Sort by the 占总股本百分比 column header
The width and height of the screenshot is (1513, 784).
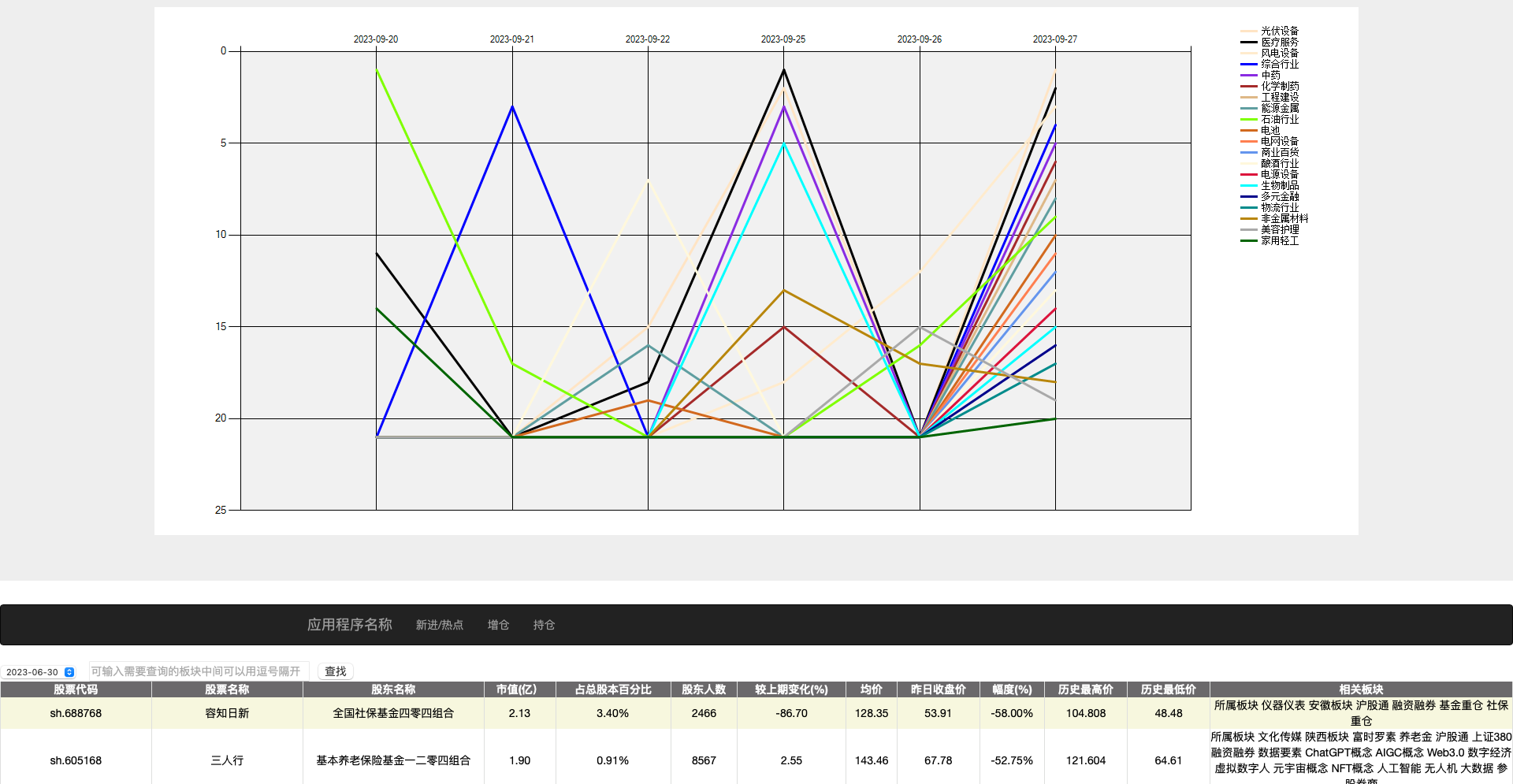[x=613, y=689]
